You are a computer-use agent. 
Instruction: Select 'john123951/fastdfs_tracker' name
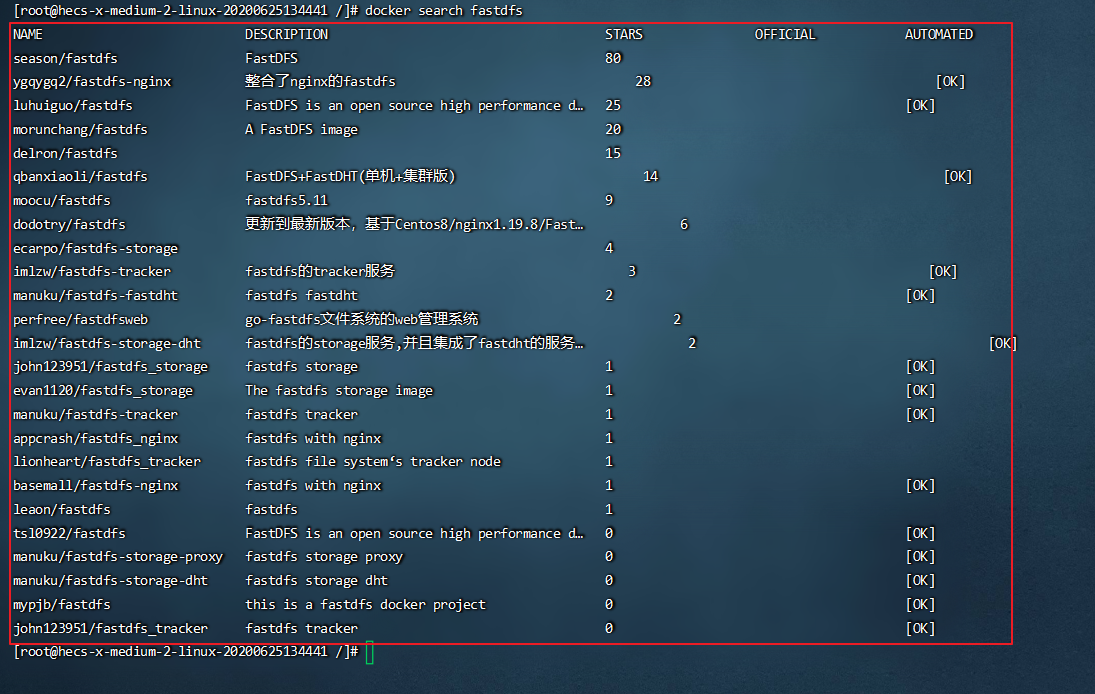[x=110, y=628]
